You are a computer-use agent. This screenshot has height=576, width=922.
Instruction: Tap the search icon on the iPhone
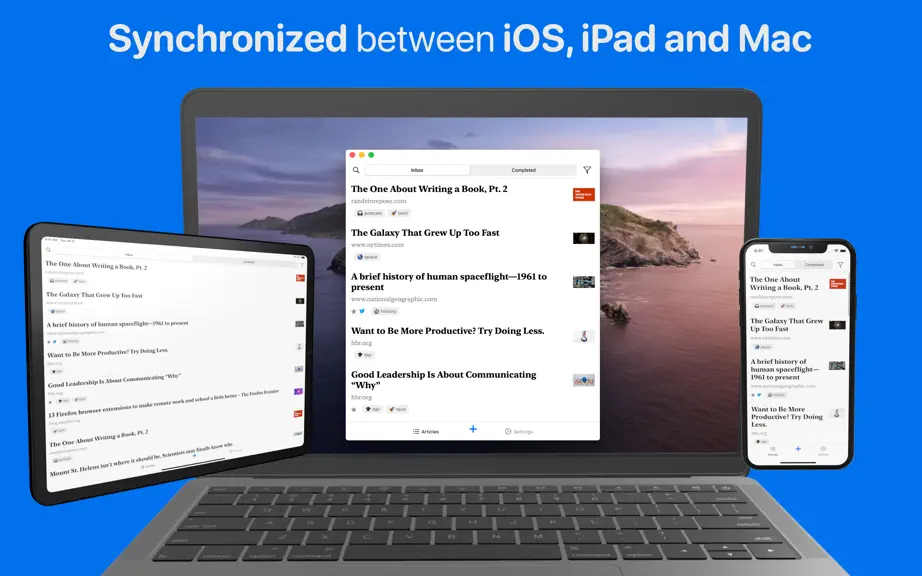(753, 264)
